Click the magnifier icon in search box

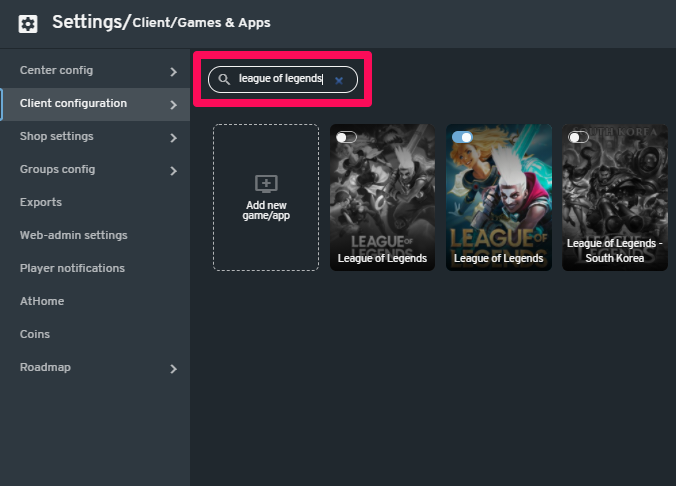point(224,79)
